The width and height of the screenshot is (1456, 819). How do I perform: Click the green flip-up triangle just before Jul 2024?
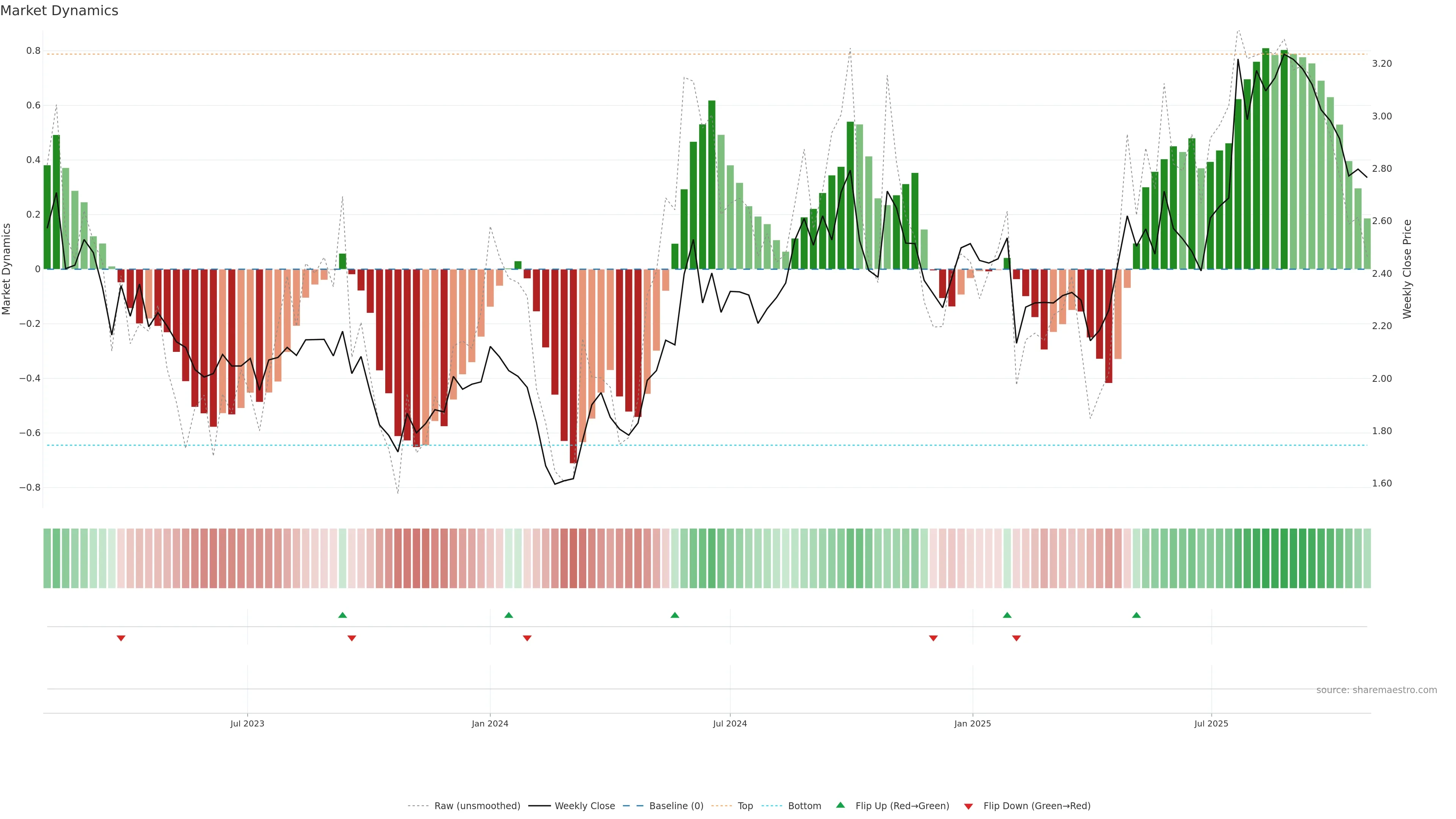(x=674, y=615)
